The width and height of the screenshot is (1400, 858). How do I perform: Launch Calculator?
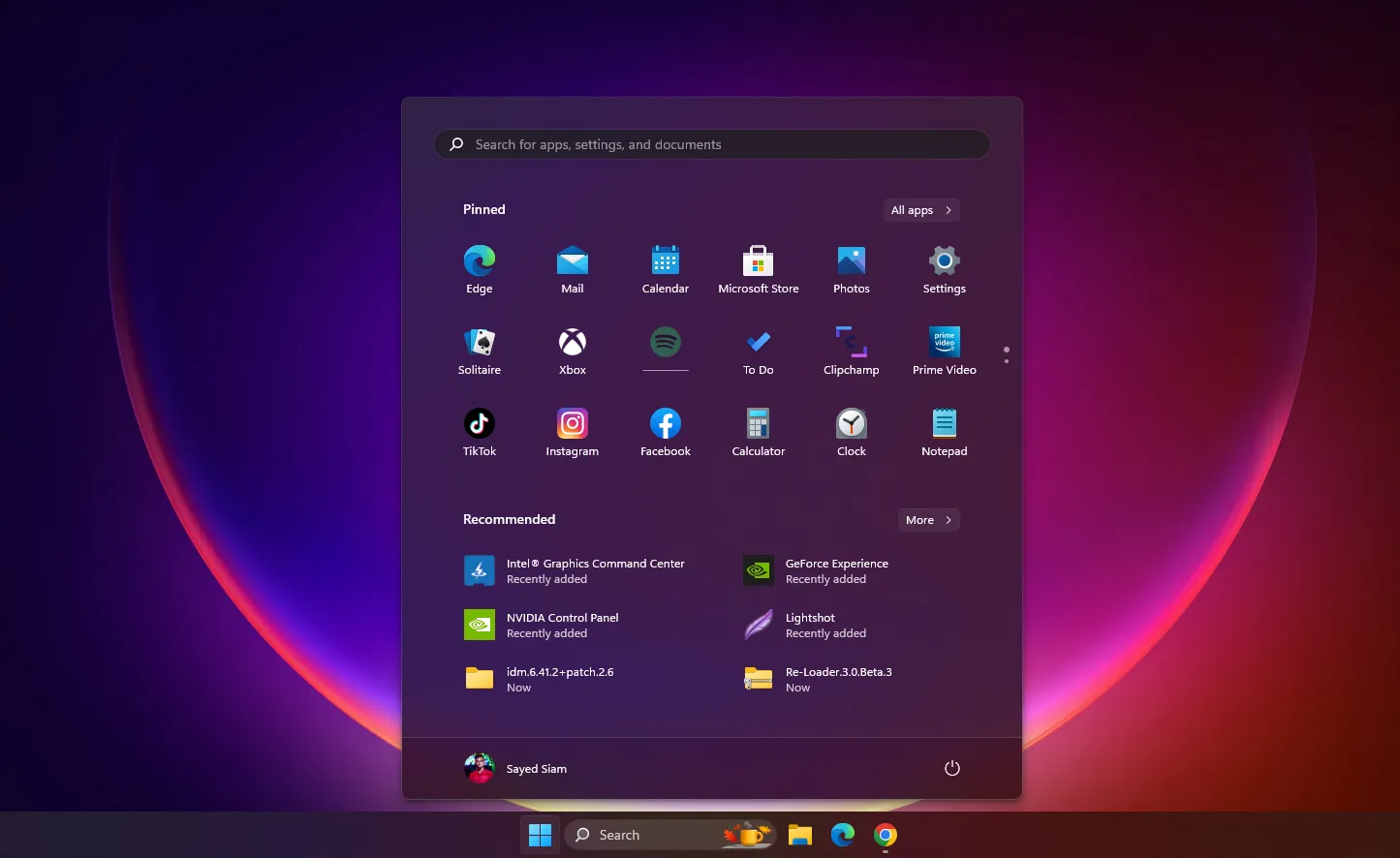759,432
